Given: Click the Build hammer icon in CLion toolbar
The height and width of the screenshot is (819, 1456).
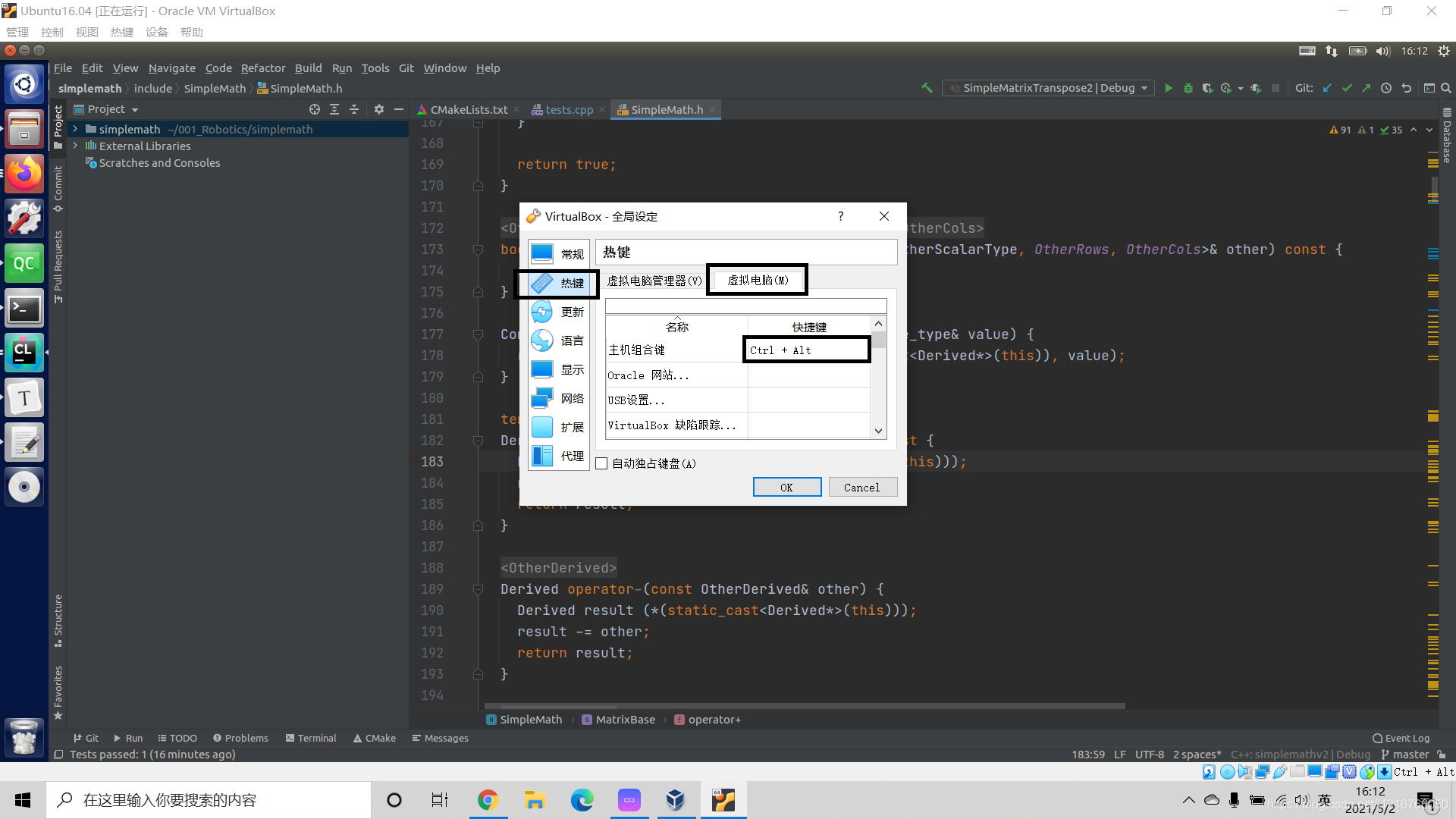Looking at the screenshot, I should [927, 88].
